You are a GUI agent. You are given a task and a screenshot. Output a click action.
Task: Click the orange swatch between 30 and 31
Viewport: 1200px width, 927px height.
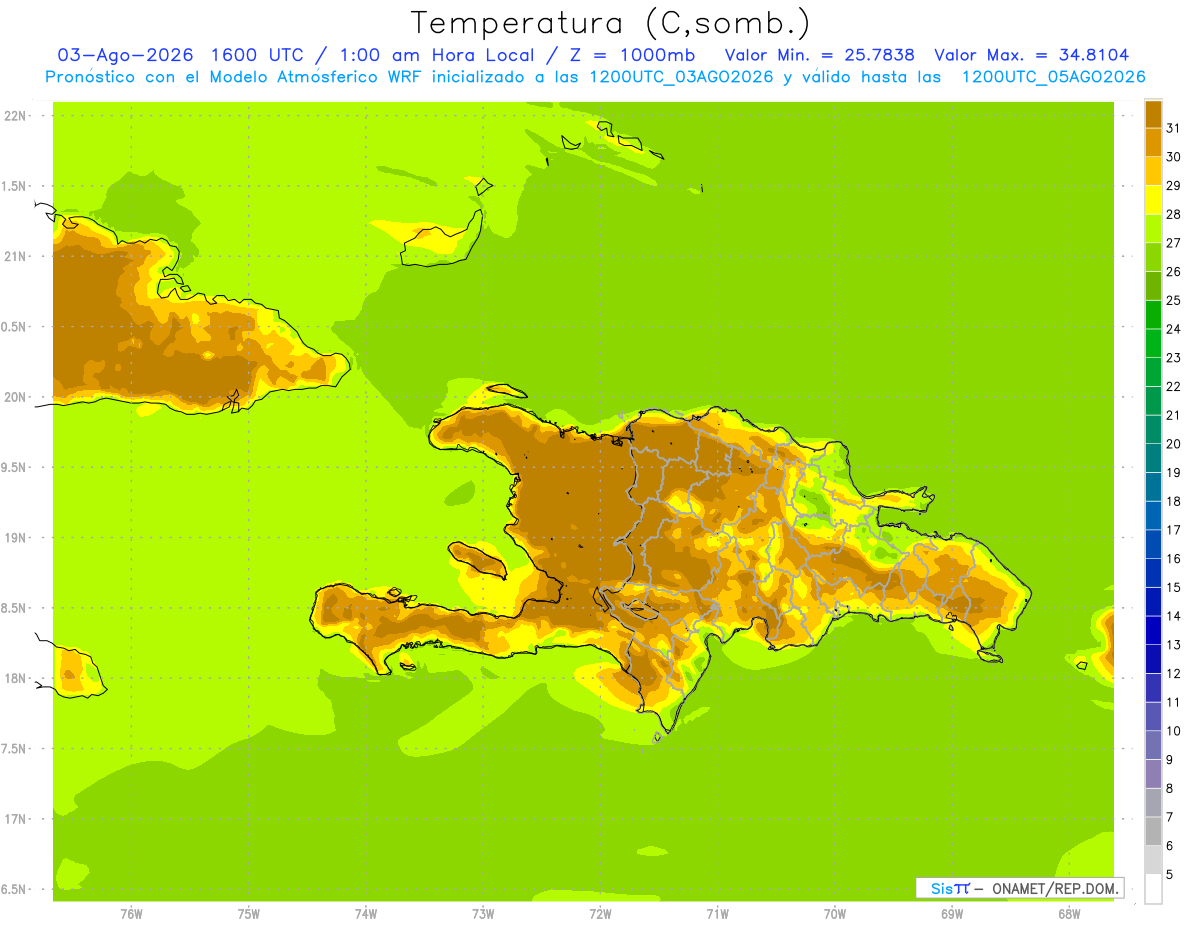click(x=1153, y=143)
